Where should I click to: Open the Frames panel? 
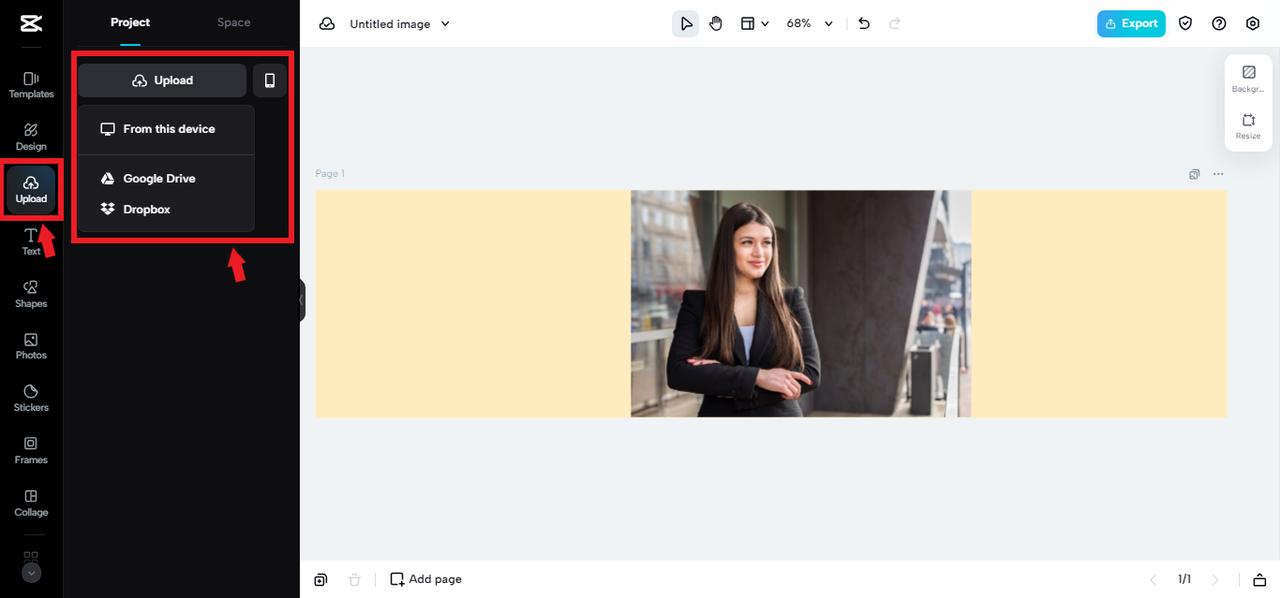coord(31,451)
